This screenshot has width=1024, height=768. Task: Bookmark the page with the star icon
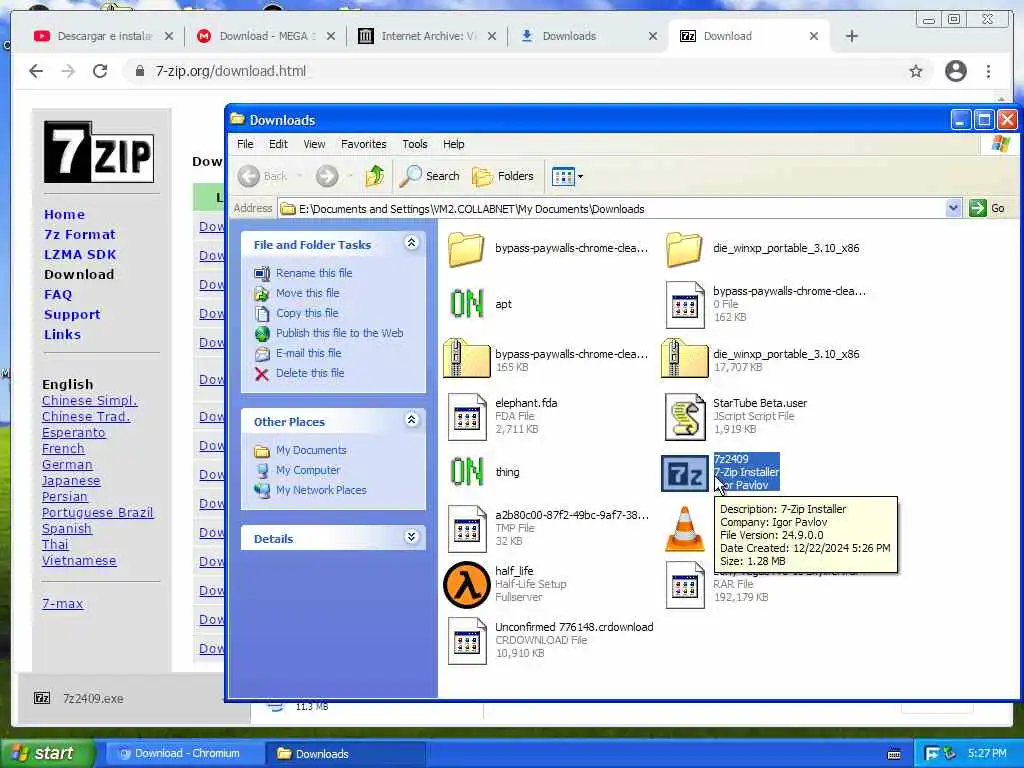pos(916,71)
